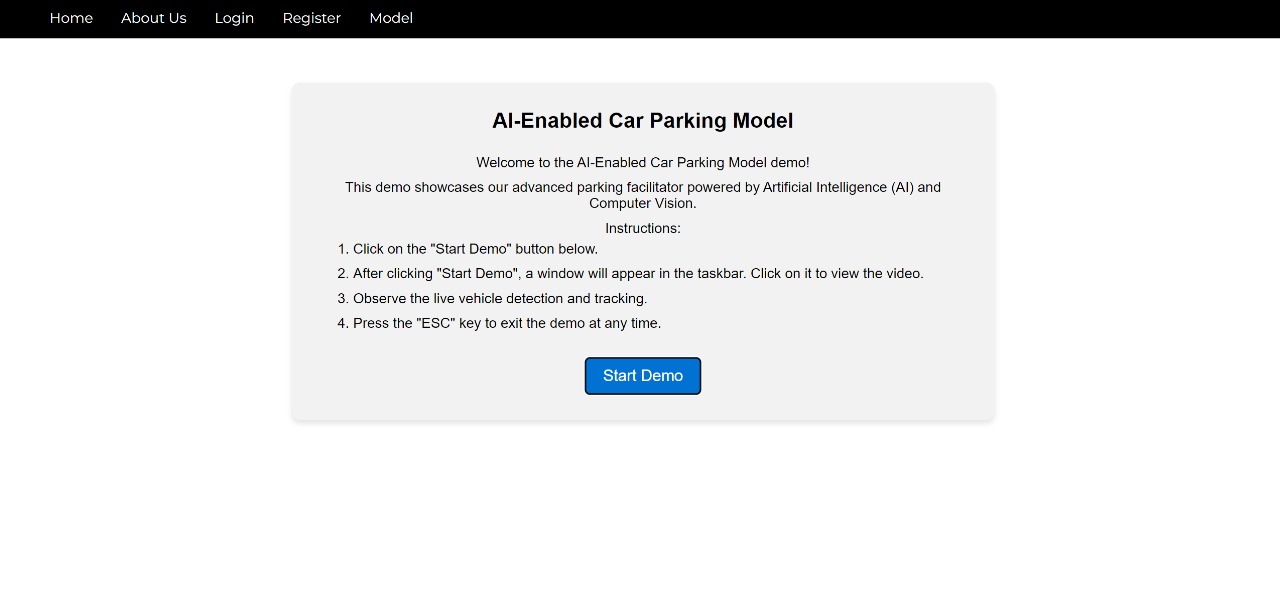Image resolution: width=1280 pixels, height=598 pixels.
Task: Go to the Home page
Action: (71, 18)
